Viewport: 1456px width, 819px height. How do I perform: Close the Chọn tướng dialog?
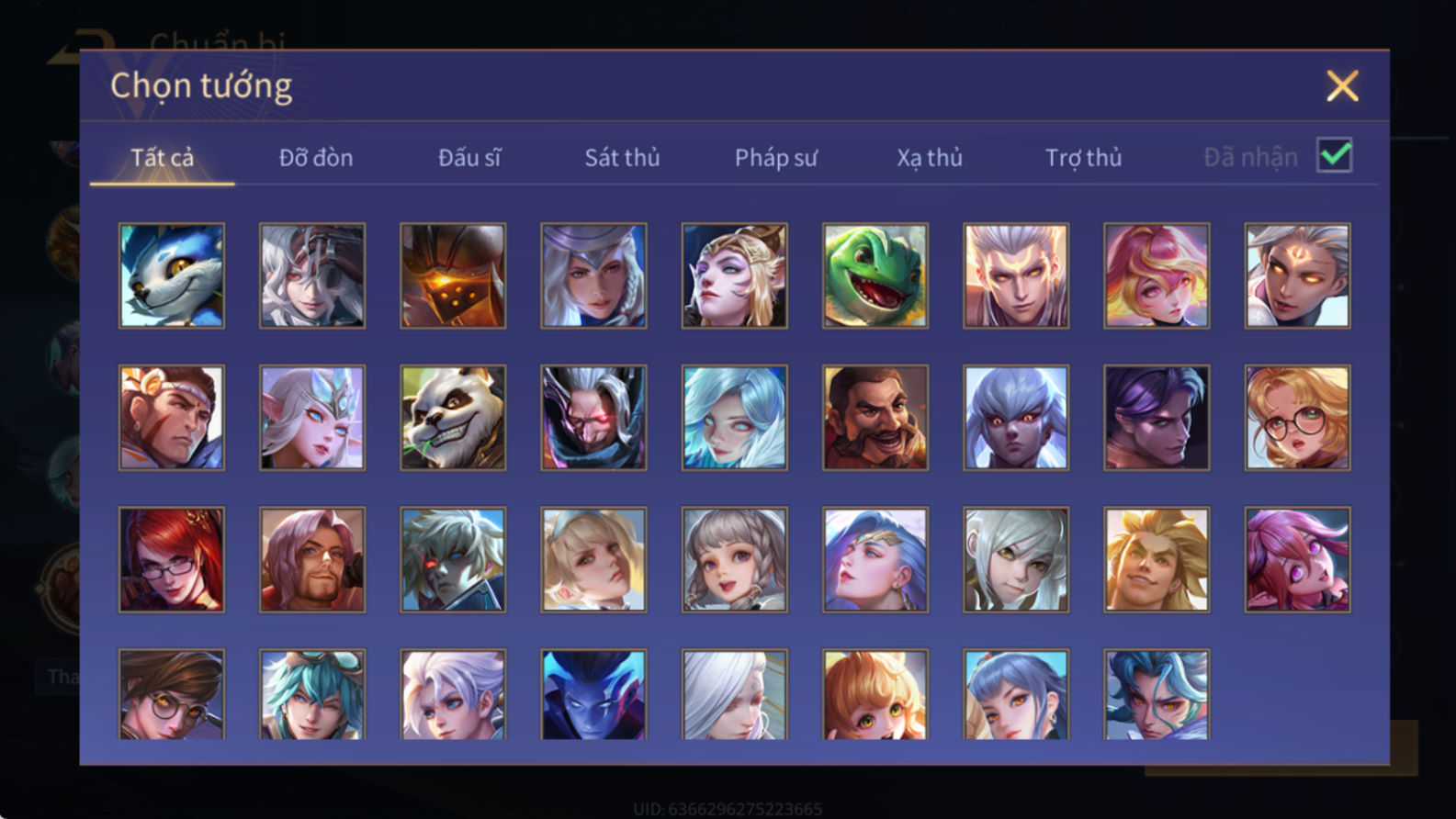(1342, 86)
